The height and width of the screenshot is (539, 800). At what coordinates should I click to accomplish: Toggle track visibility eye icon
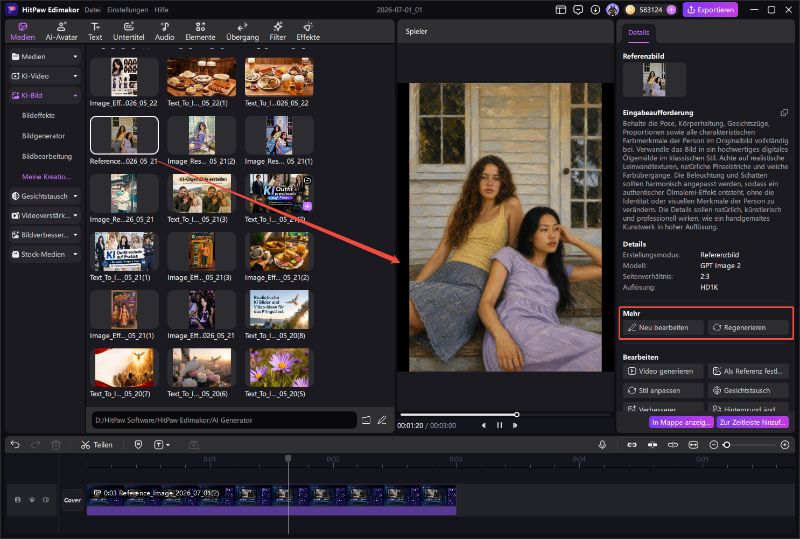(32, 500)
